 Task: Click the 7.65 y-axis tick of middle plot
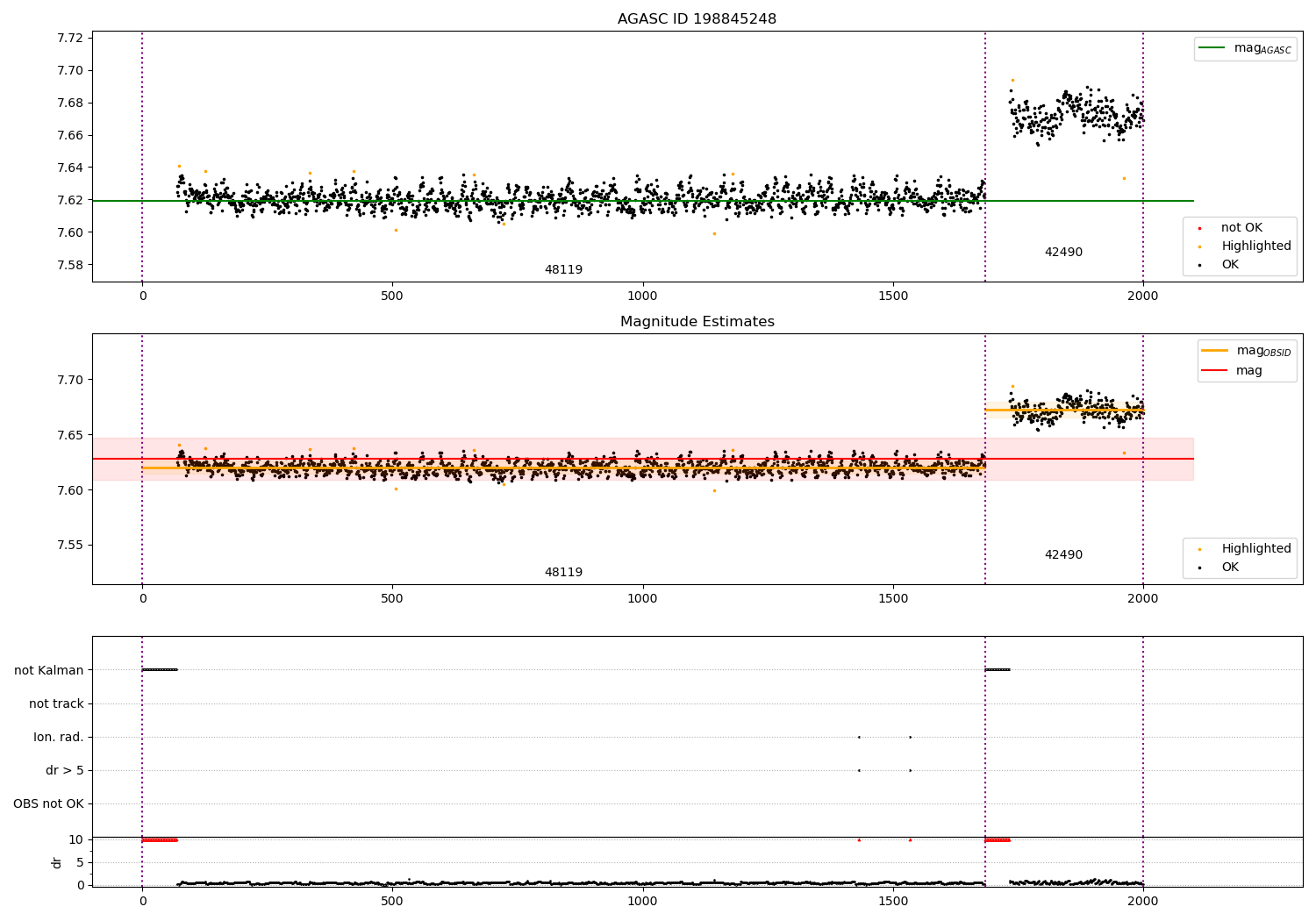(70, 435)
